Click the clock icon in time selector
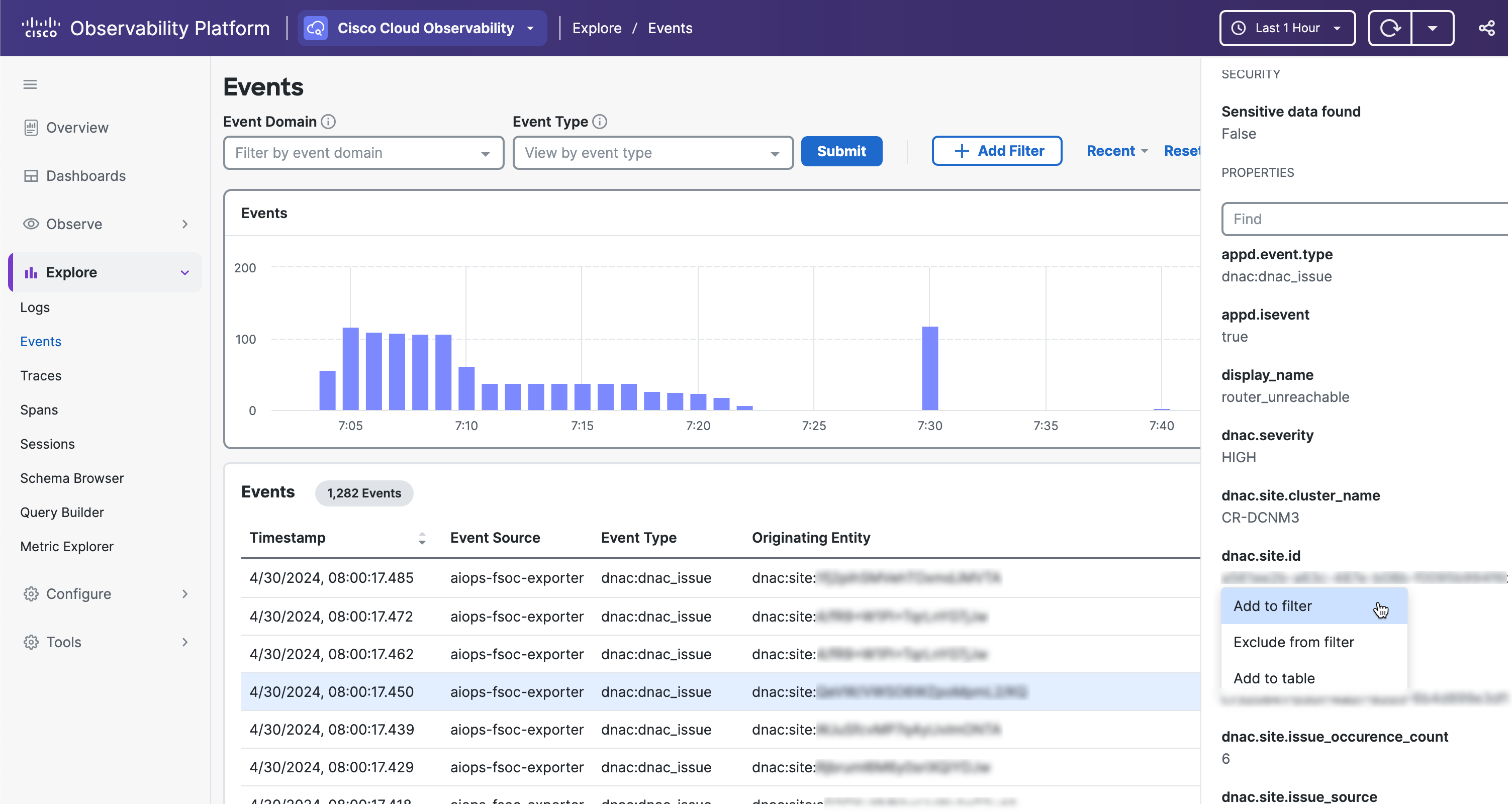 coord(1238,28)
